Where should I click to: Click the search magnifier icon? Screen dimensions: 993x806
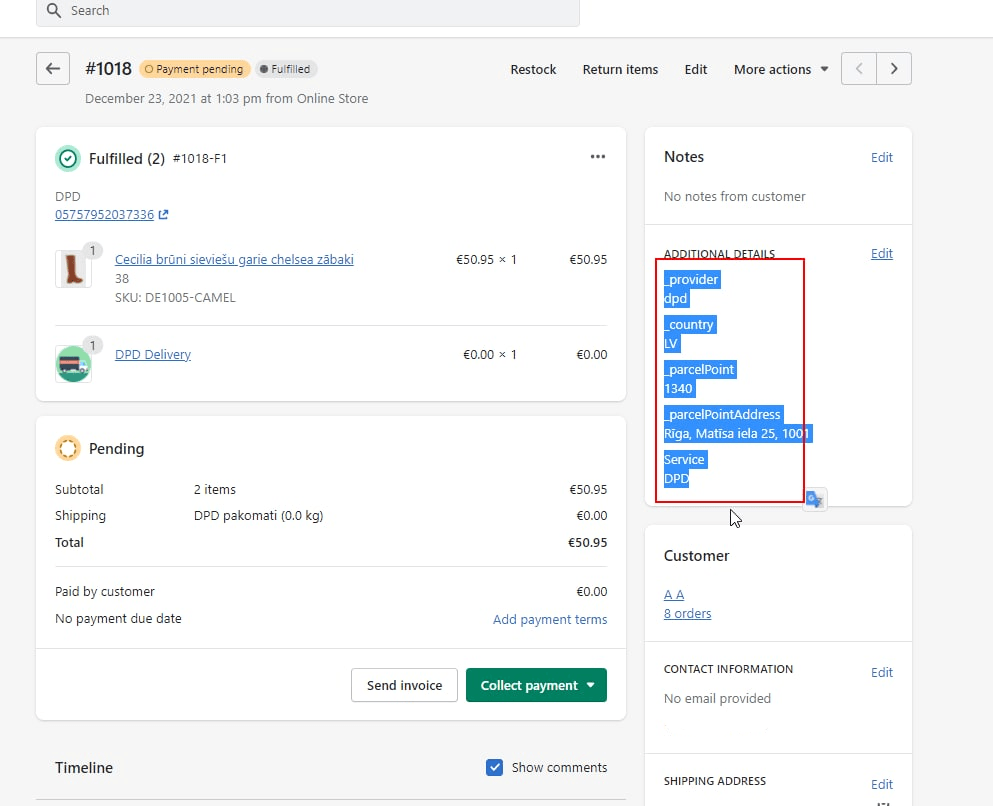point(54,10)
